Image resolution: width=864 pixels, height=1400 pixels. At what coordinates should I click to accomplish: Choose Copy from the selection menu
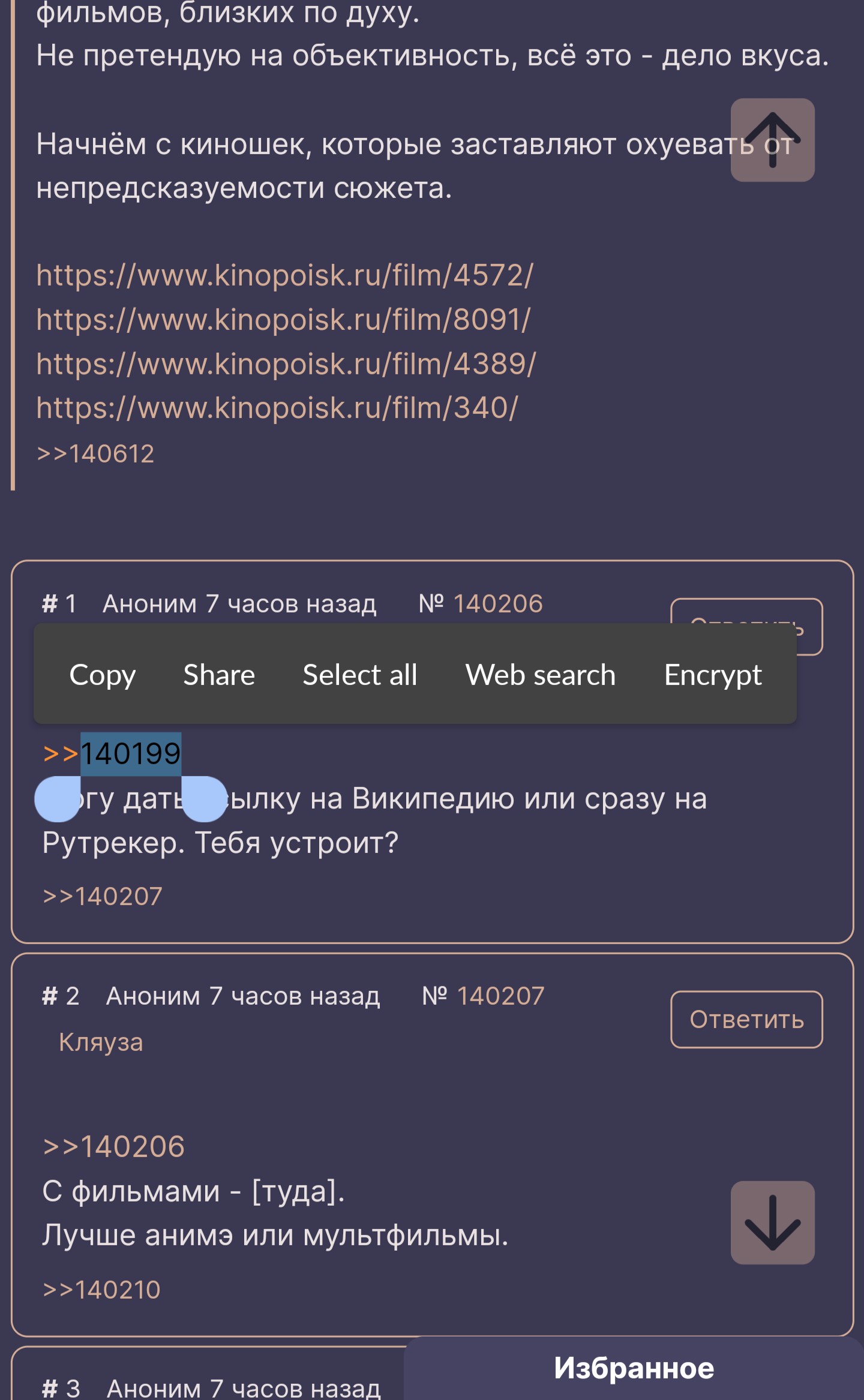[102, 674]
